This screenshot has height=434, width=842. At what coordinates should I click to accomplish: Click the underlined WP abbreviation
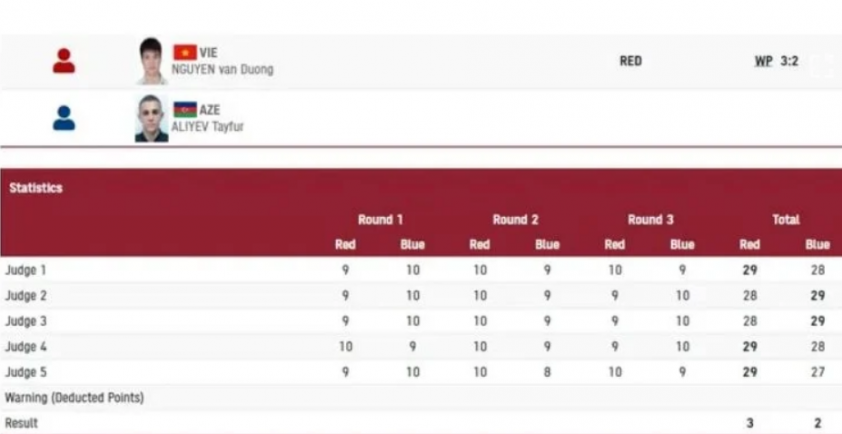(x=764, y=61)
